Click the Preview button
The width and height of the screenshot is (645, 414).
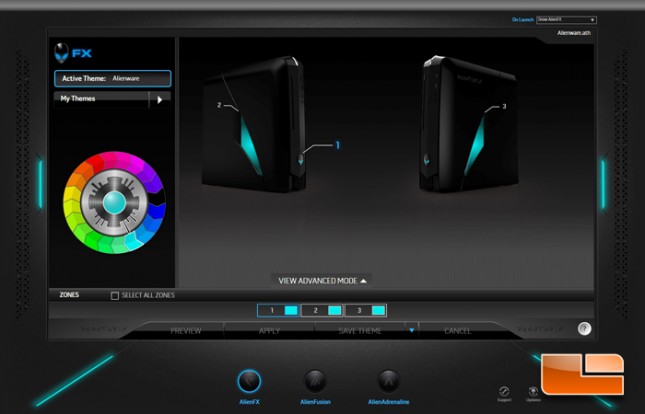point(186,331)
